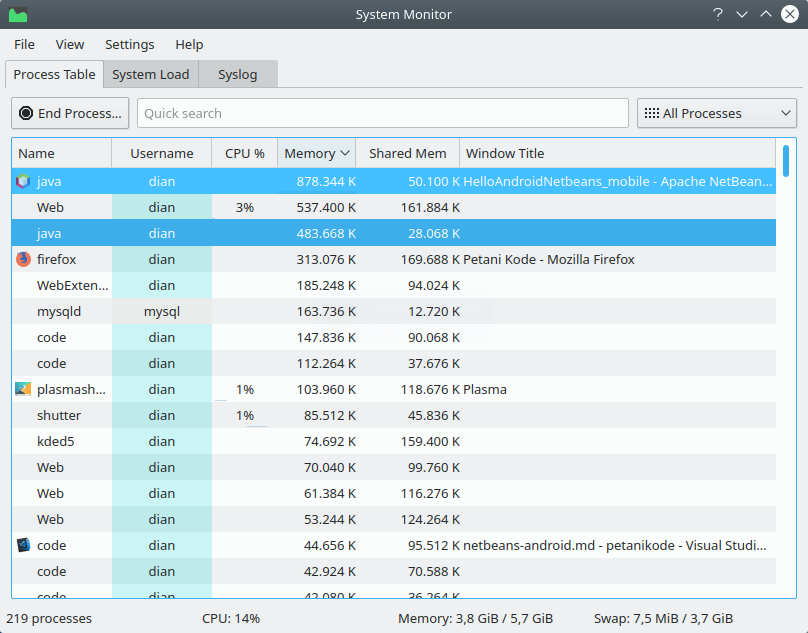Switch to the System Load tab
808x633 pixels.
point(150,74)
